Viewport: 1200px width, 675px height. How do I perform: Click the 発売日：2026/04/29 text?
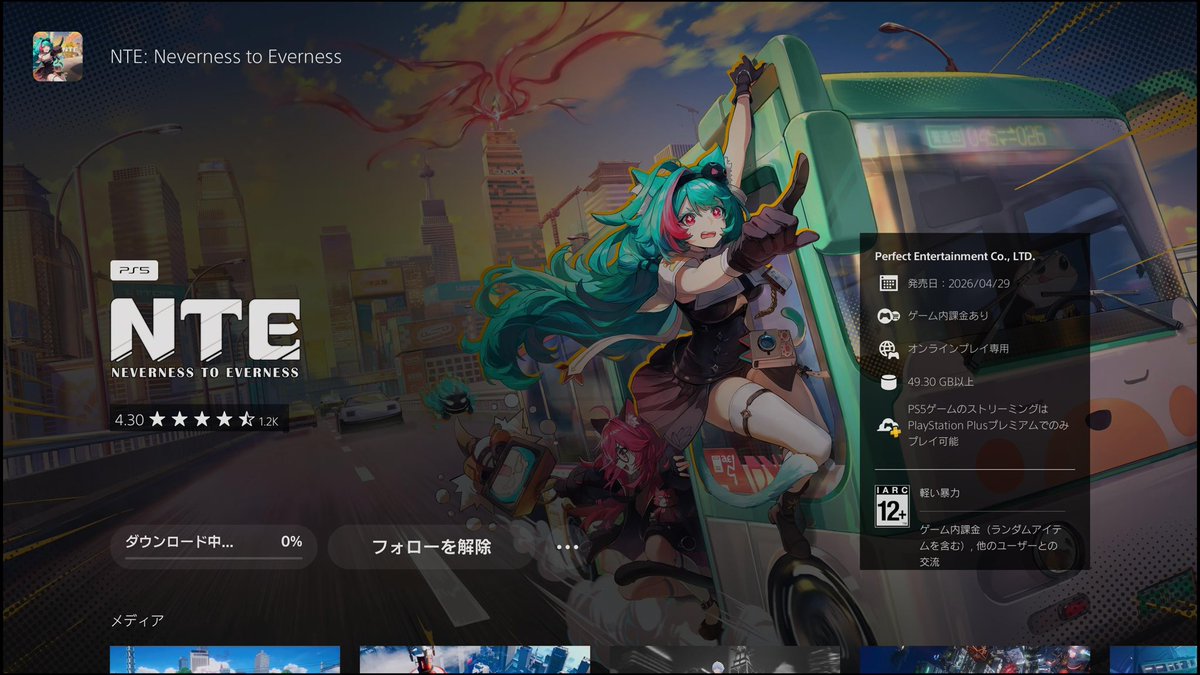[x=958, y=283]
